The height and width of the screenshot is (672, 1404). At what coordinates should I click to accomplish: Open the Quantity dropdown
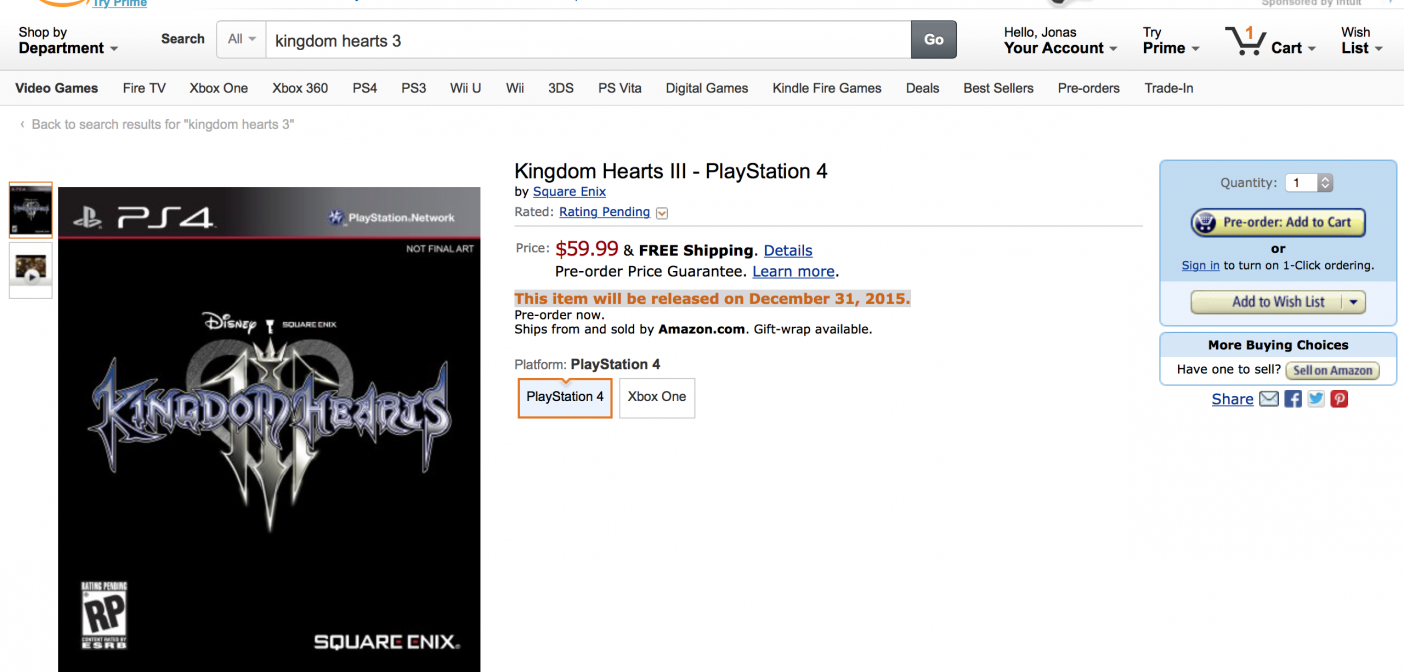pos(1310,183)
